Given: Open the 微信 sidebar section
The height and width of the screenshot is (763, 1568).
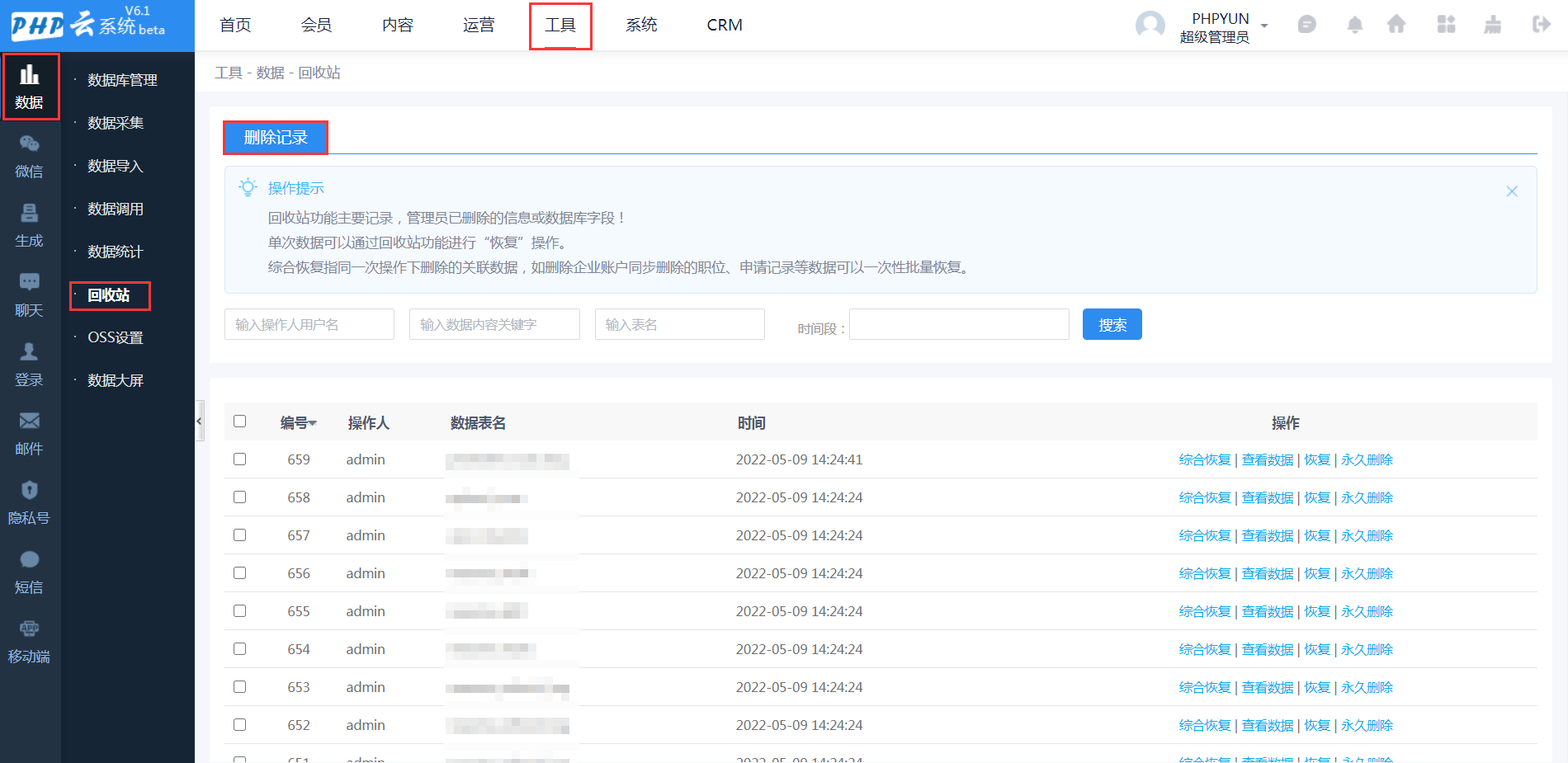Looking at the screenshot, I should point(30,157).
